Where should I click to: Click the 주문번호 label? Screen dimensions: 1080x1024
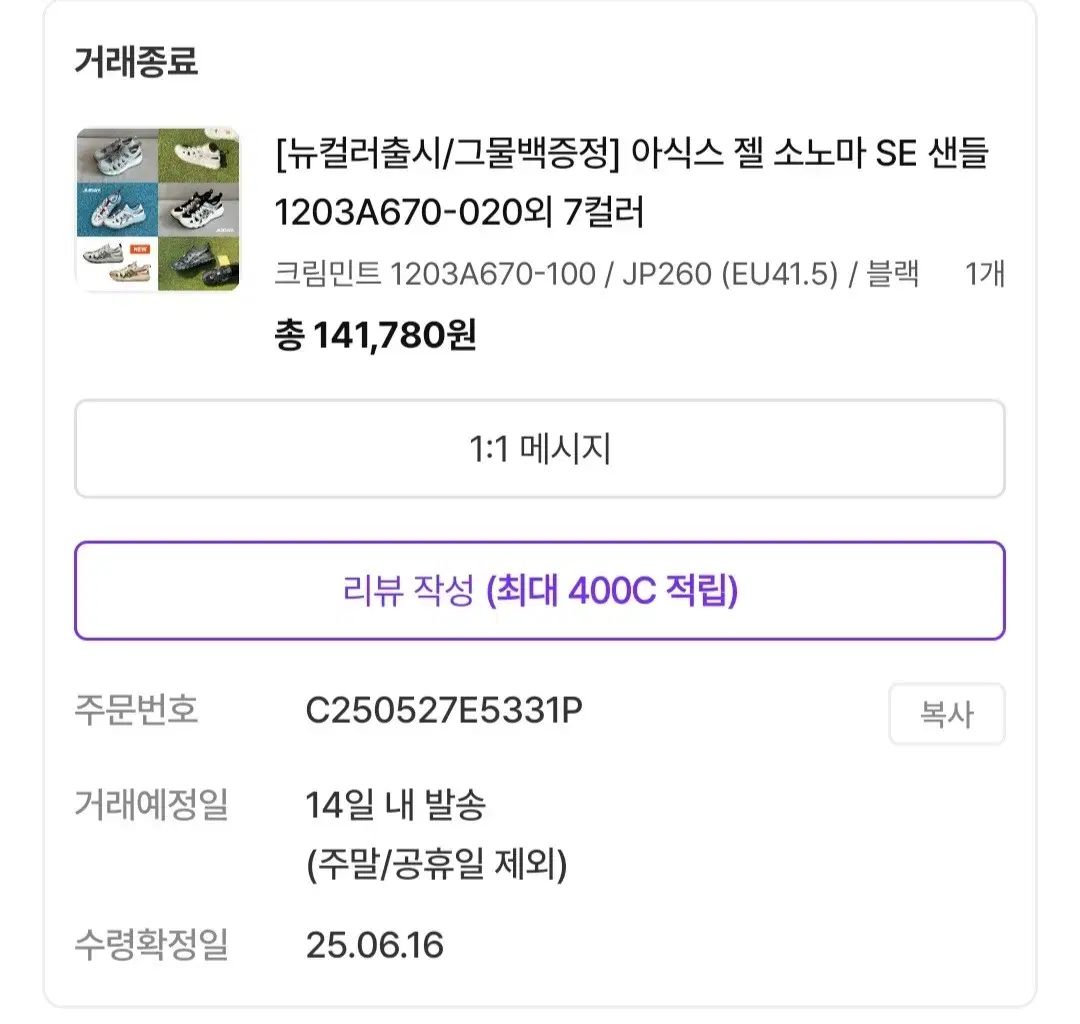point(136,711)
